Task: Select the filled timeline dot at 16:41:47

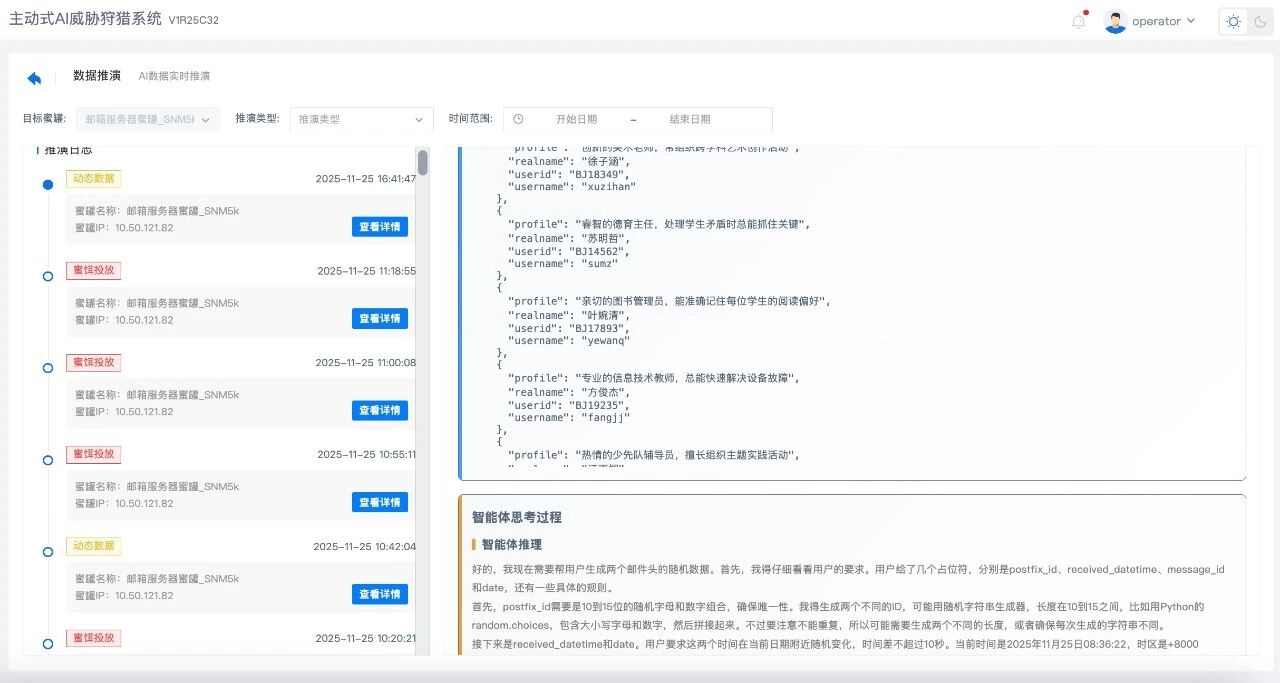Action: pyautogui.click(x=48, y=184)
